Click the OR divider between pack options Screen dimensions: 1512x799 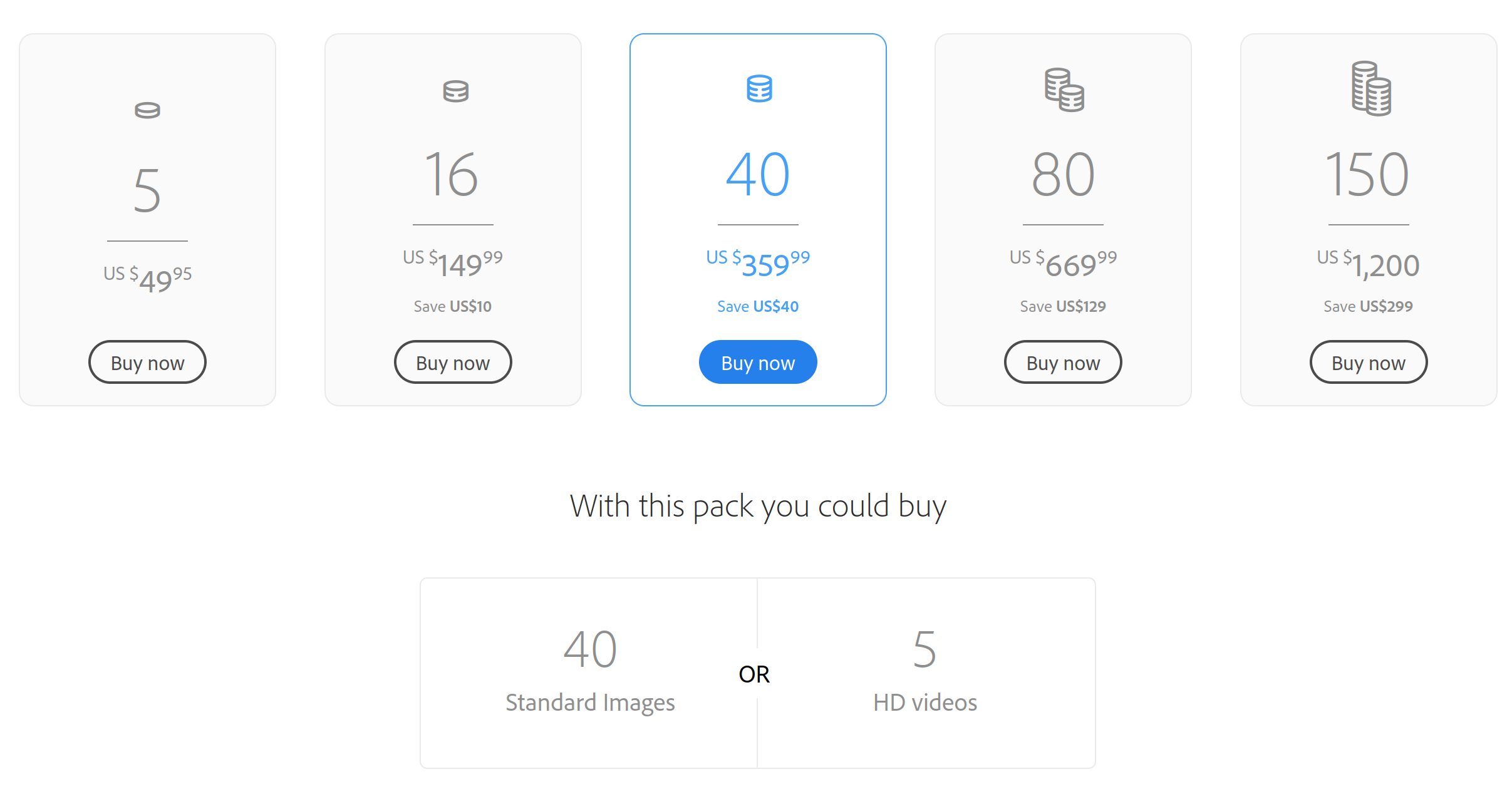coord(755,674)
